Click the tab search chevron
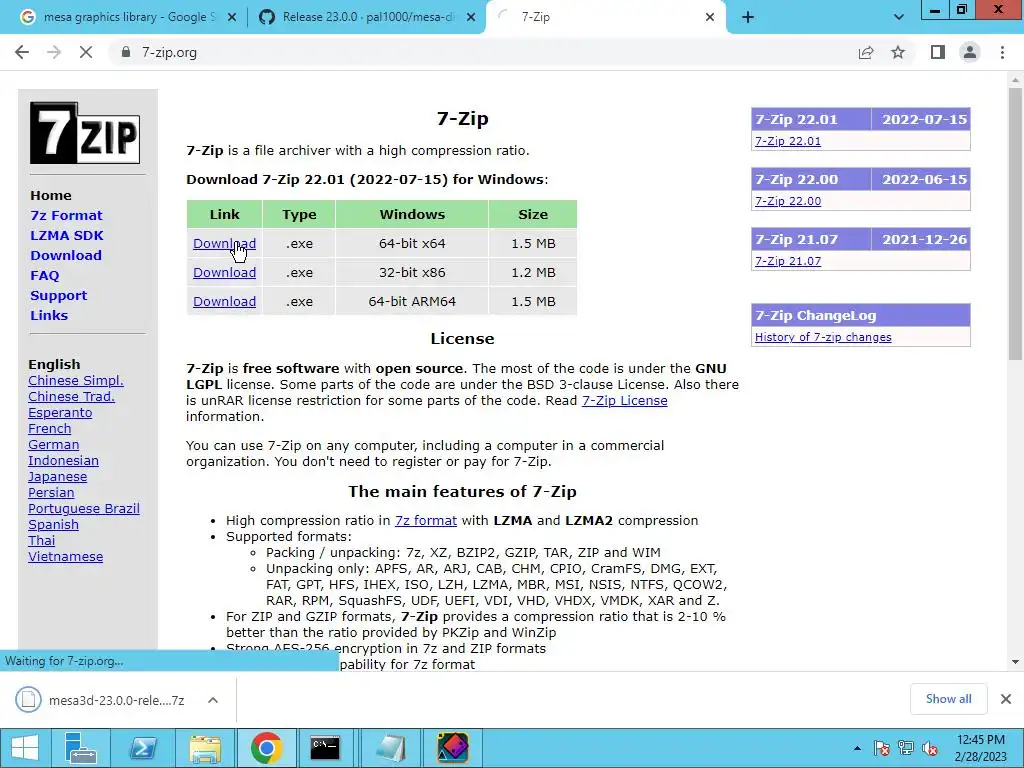1024x768 pixels. (x=899, y=17)
